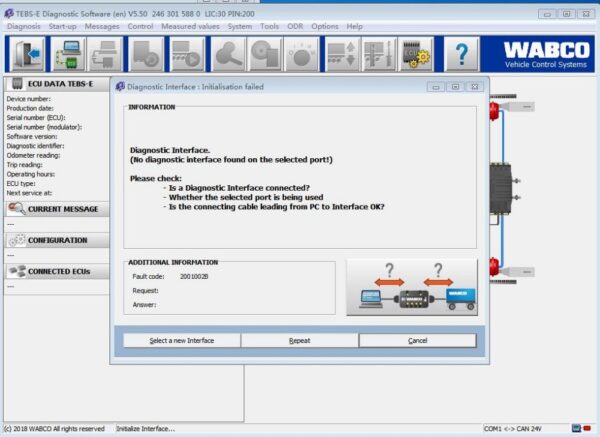Click the exit door toolbar icon
600x437 pixels.
(x=27, y=54)
